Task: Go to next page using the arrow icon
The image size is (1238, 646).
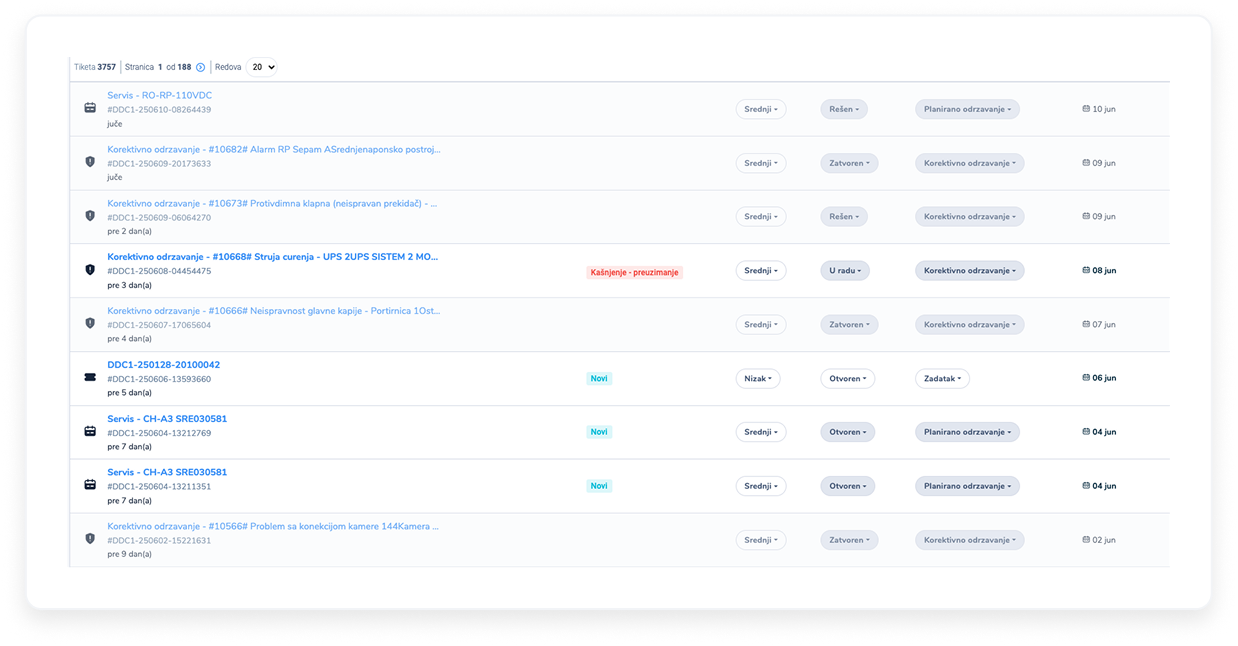Action: 201,67
